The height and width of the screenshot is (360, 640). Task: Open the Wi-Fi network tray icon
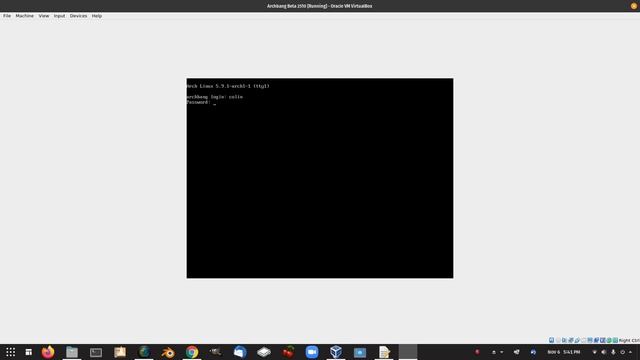tap(594, 352)
